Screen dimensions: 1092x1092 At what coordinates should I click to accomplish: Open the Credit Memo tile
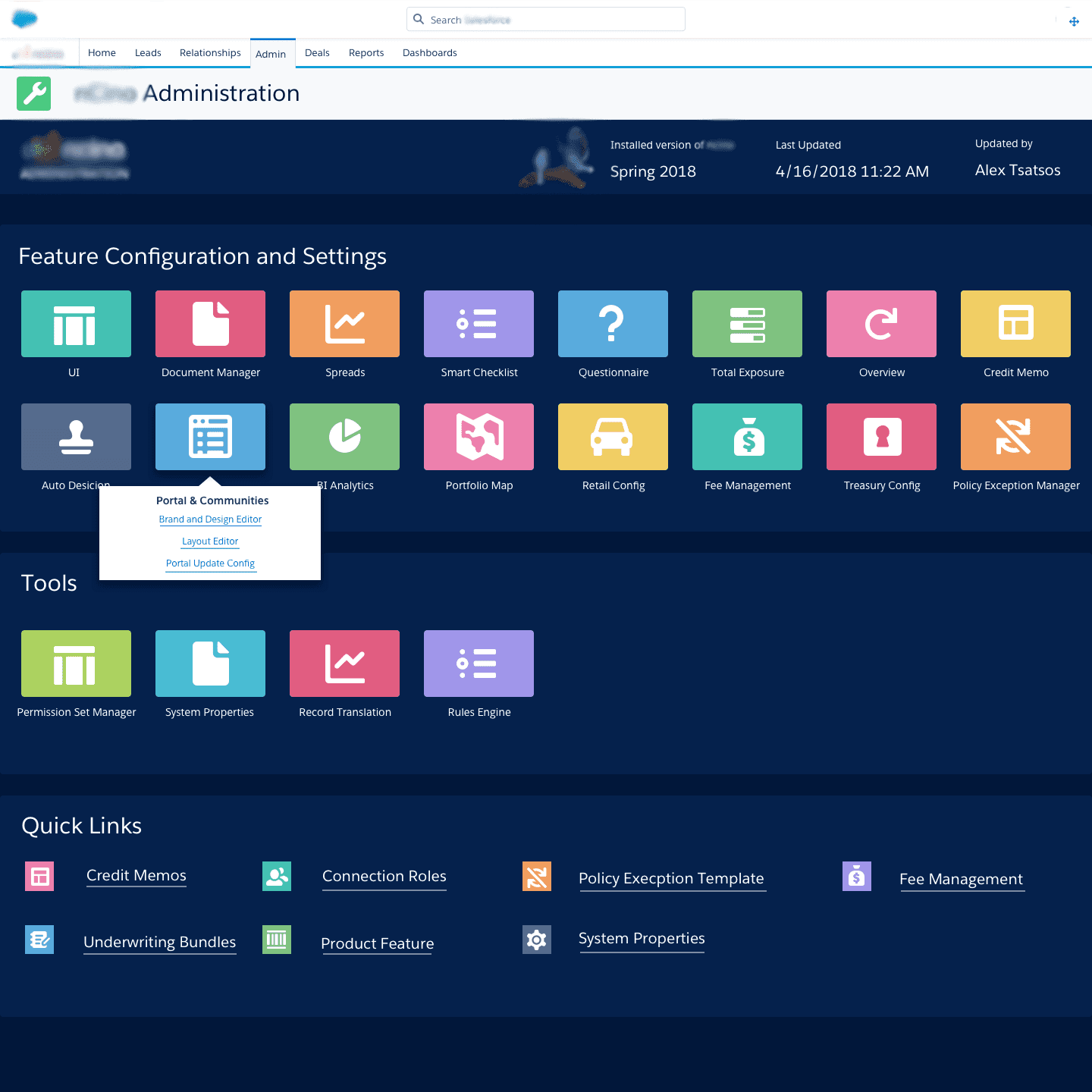[1015, 324]
